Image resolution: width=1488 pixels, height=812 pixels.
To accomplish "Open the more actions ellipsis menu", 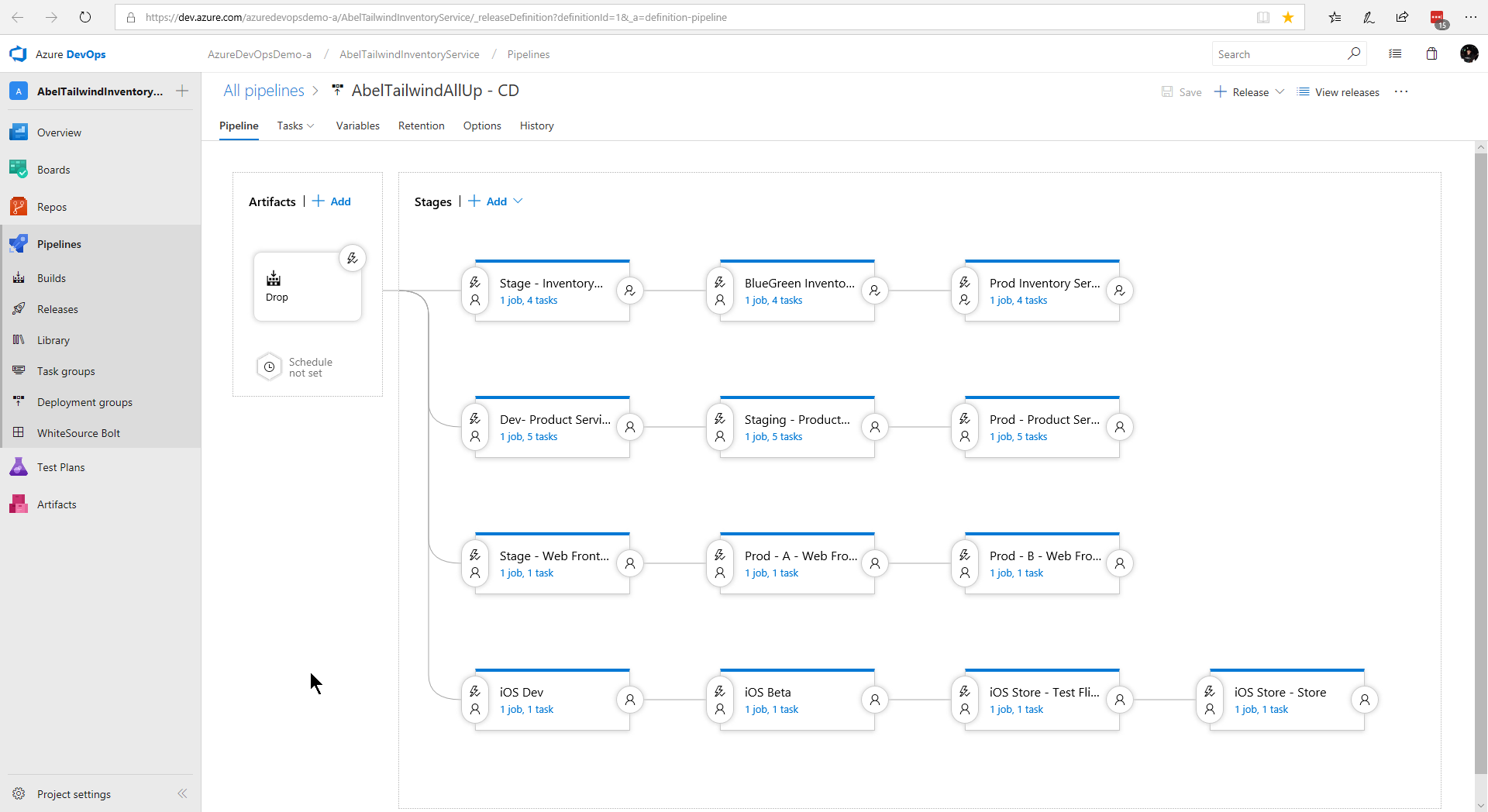I will (1401, 91).
